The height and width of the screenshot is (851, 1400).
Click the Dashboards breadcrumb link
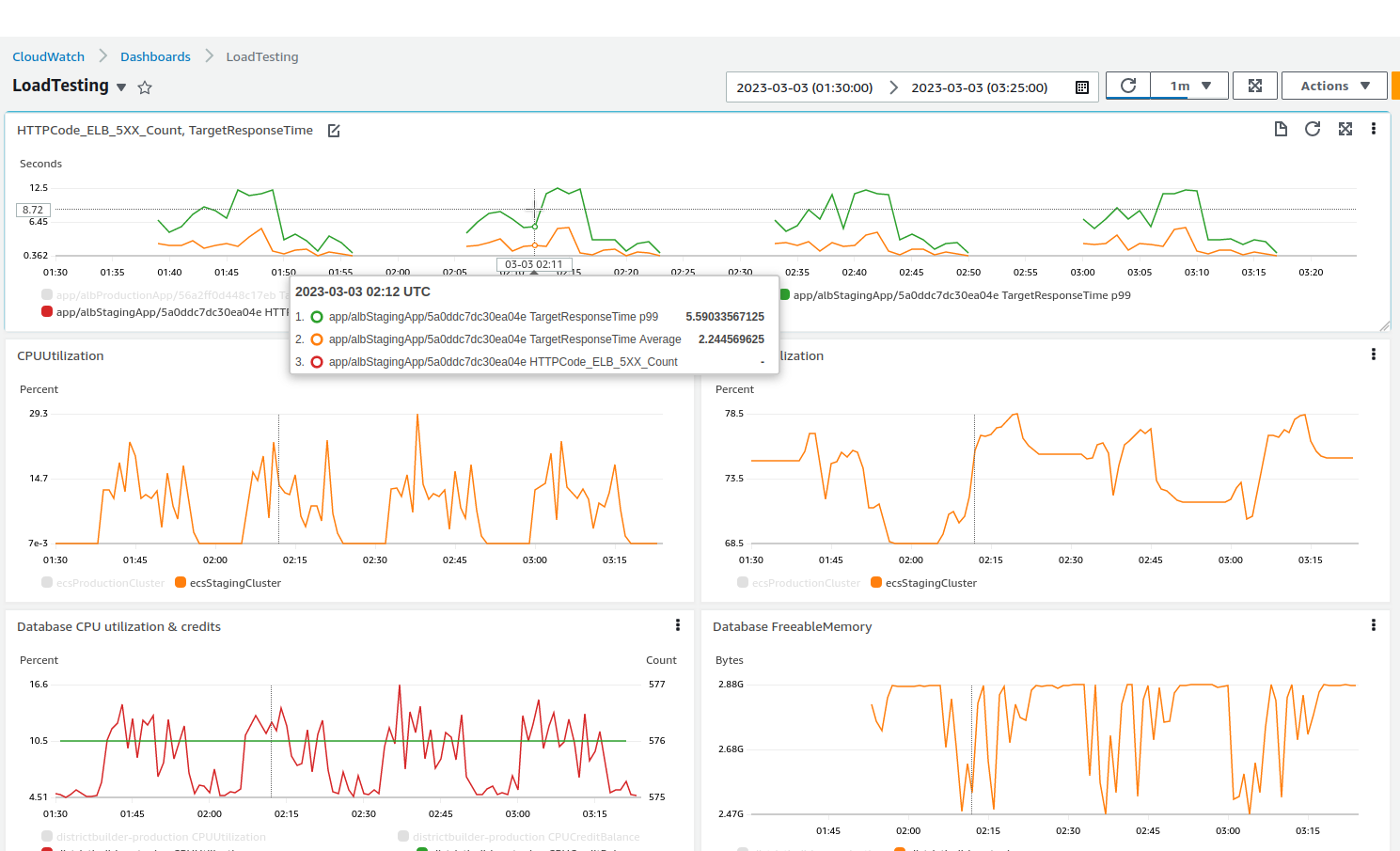coord(155,56)
